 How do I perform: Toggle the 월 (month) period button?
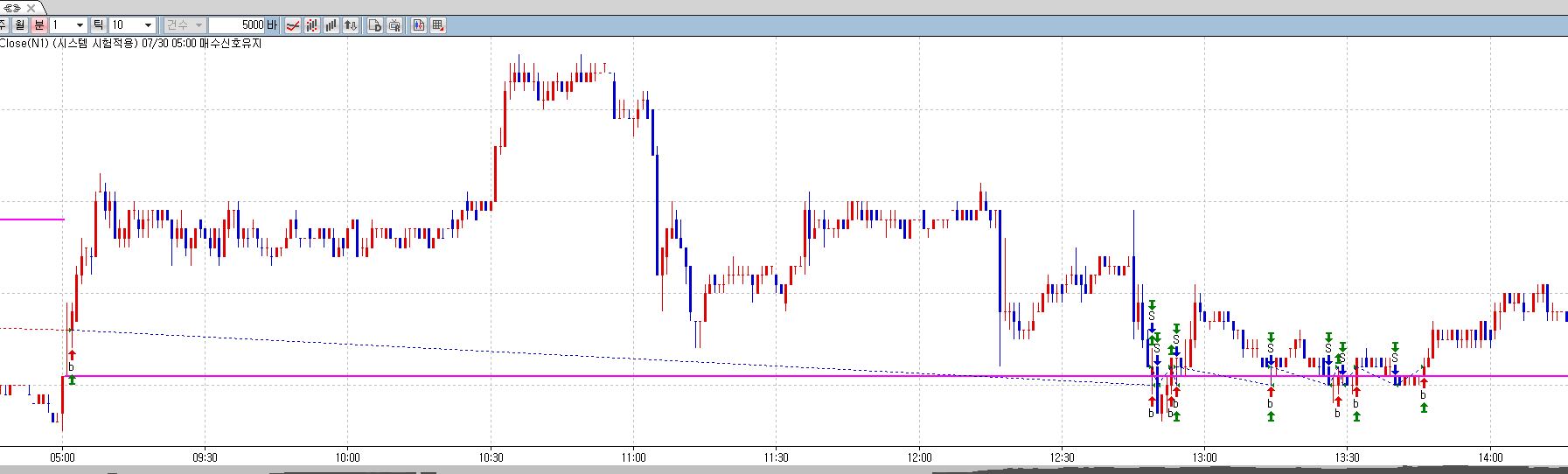[20, 25]
